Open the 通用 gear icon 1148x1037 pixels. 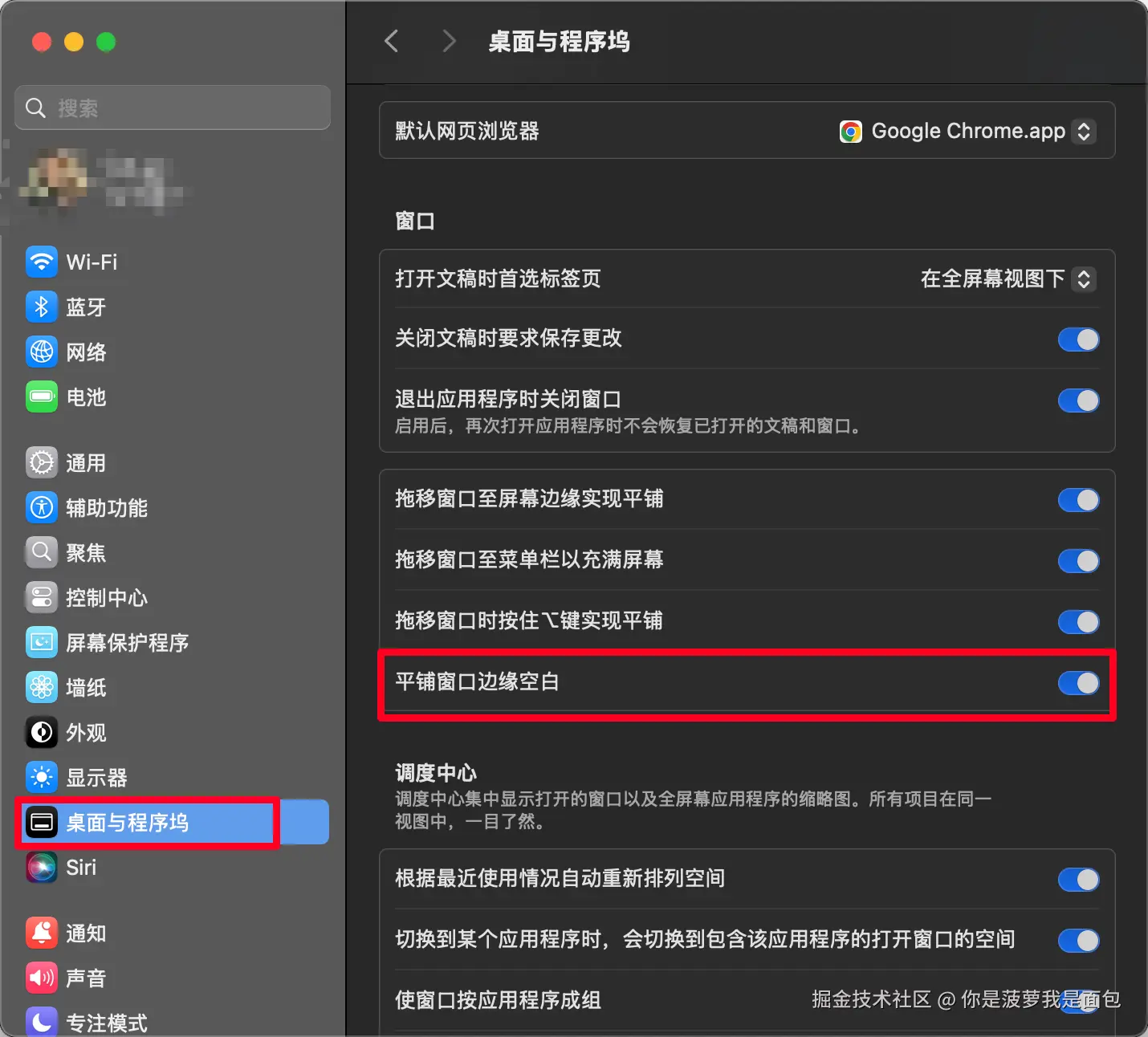point(42,462)
